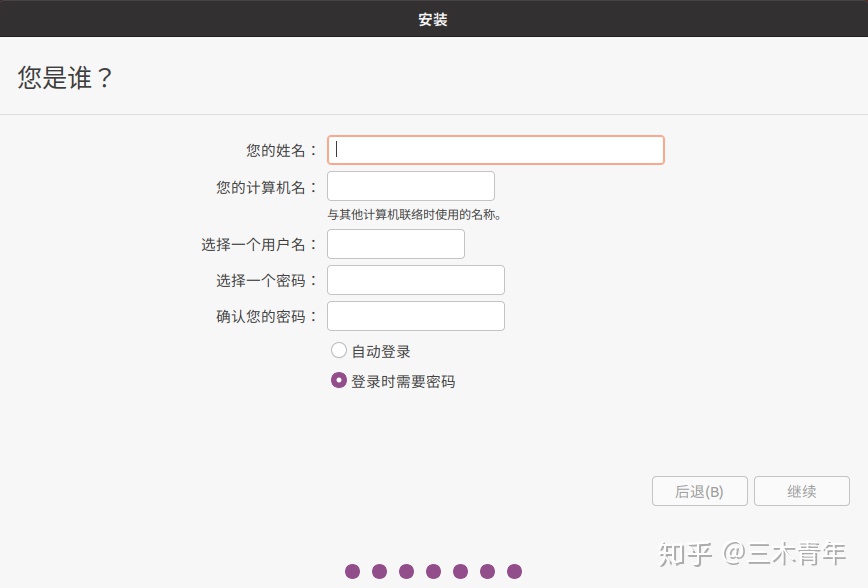Screen dimensions: 868x588
Task: Click the 与其他计算机联络时使用的名称 hint text
Action: coord(415,215)
